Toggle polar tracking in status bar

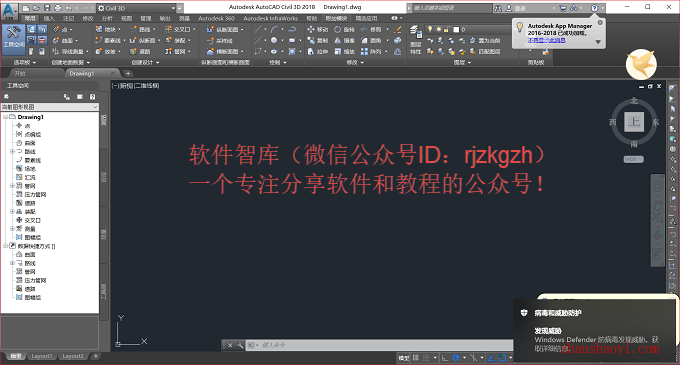(x=456, y=358)
